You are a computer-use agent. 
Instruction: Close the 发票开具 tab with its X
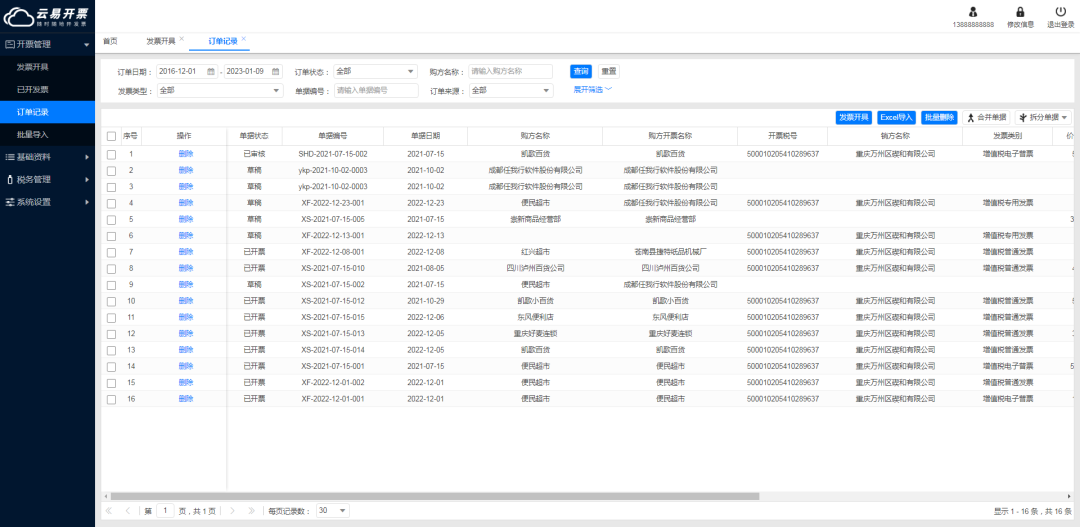181,40
